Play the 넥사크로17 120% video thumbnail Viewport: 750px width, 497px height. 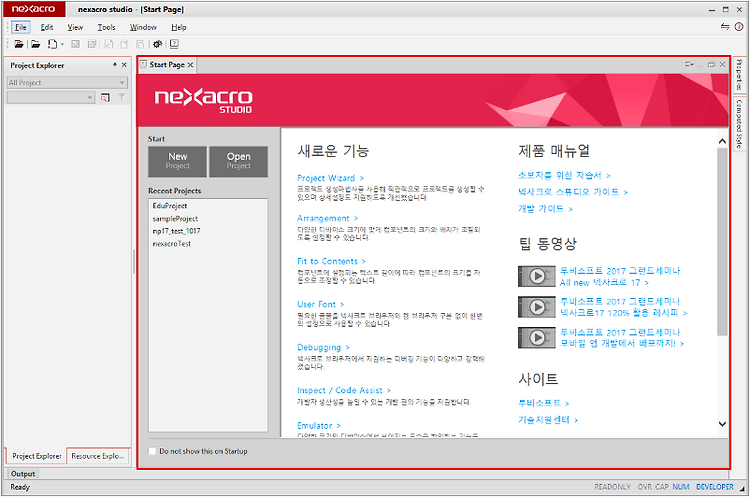pos(537,307)
